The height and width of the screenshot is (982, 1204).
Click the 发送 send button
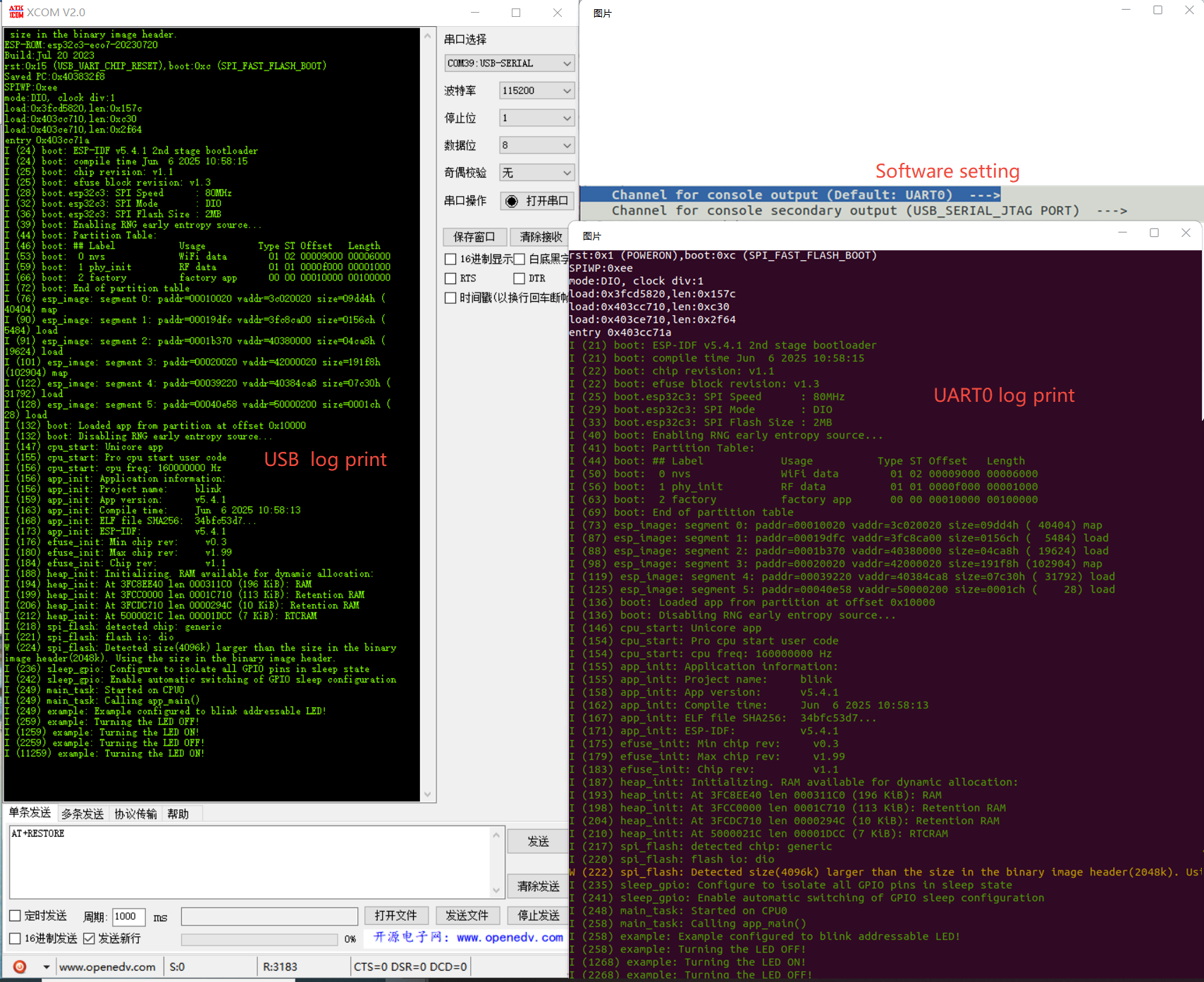(538, 842)
